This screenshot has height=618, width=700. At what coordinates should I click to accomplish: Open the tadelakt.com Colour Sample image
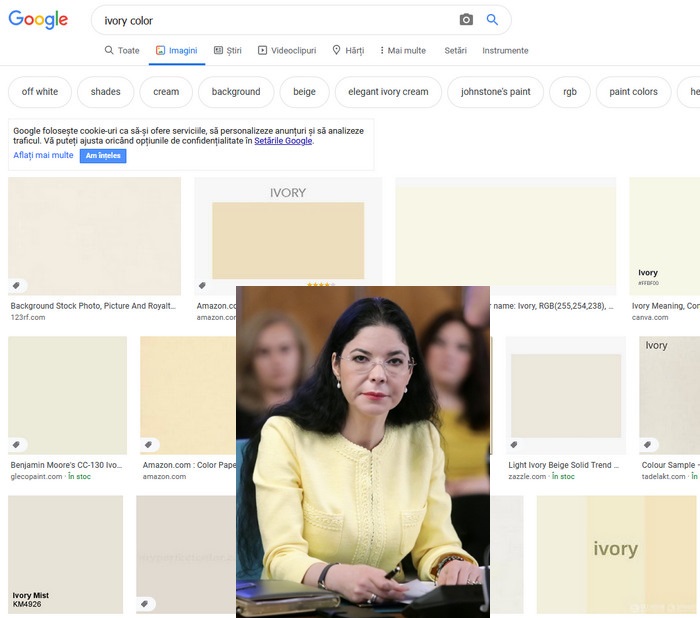(670, 395)
